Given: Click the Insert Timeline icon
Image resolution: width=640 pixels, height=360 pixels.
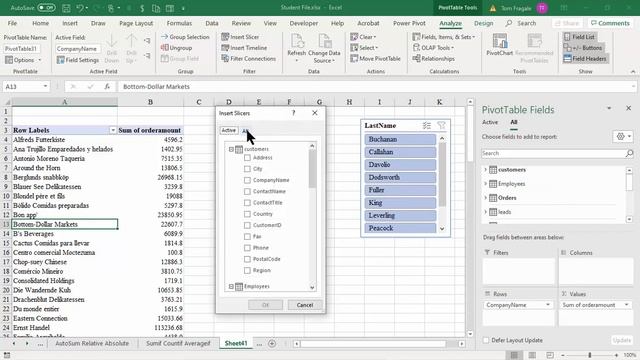Looking at the screenshot, I should [225, 48].
